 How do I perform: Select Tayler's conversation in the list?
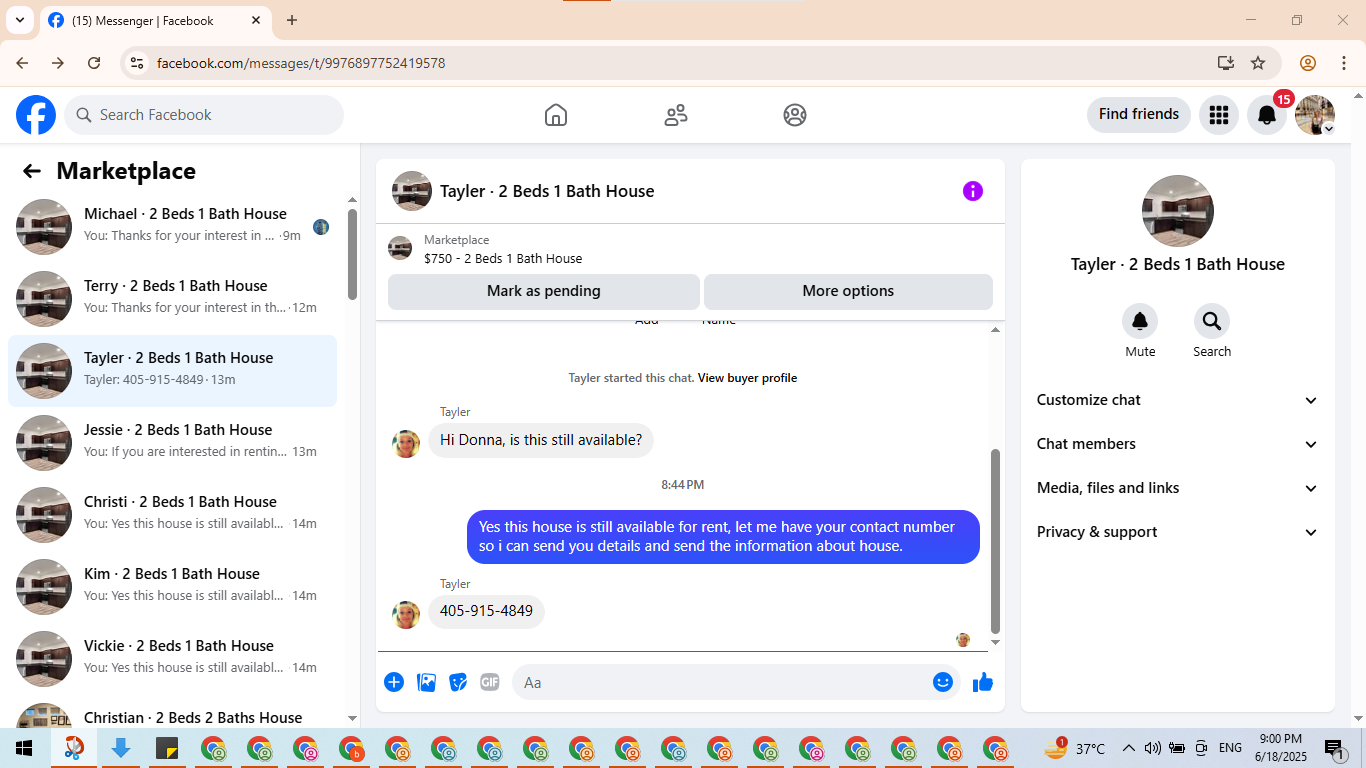click(x=172, y=371)
